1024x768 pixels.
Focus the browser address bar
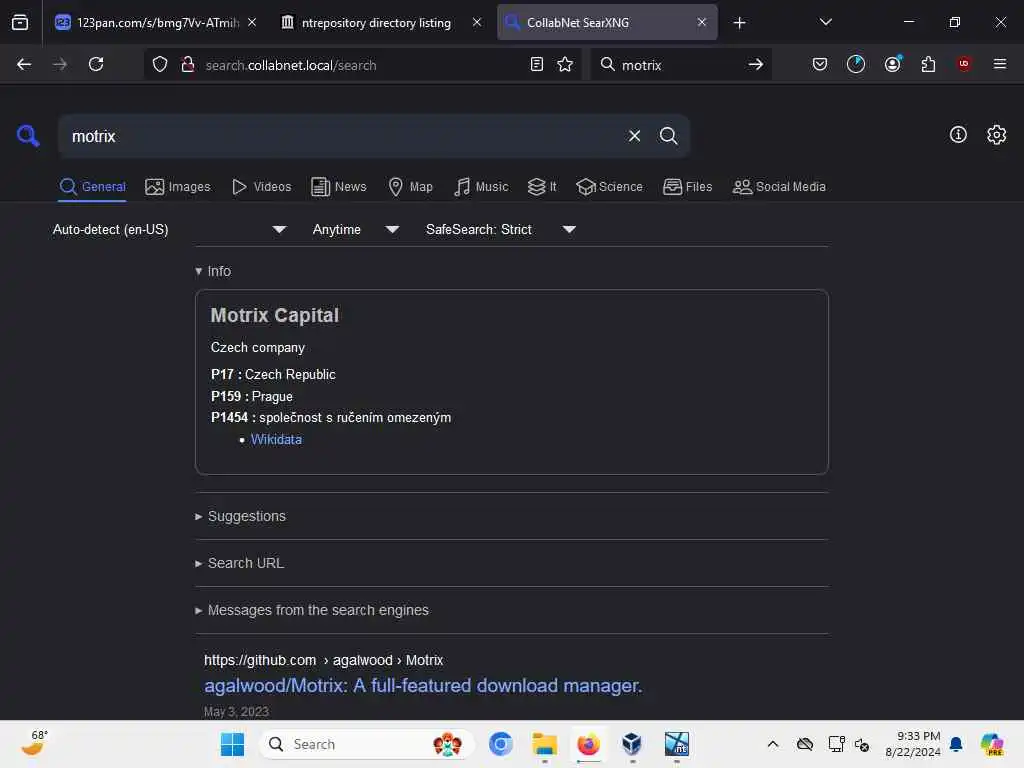[362, 65]
